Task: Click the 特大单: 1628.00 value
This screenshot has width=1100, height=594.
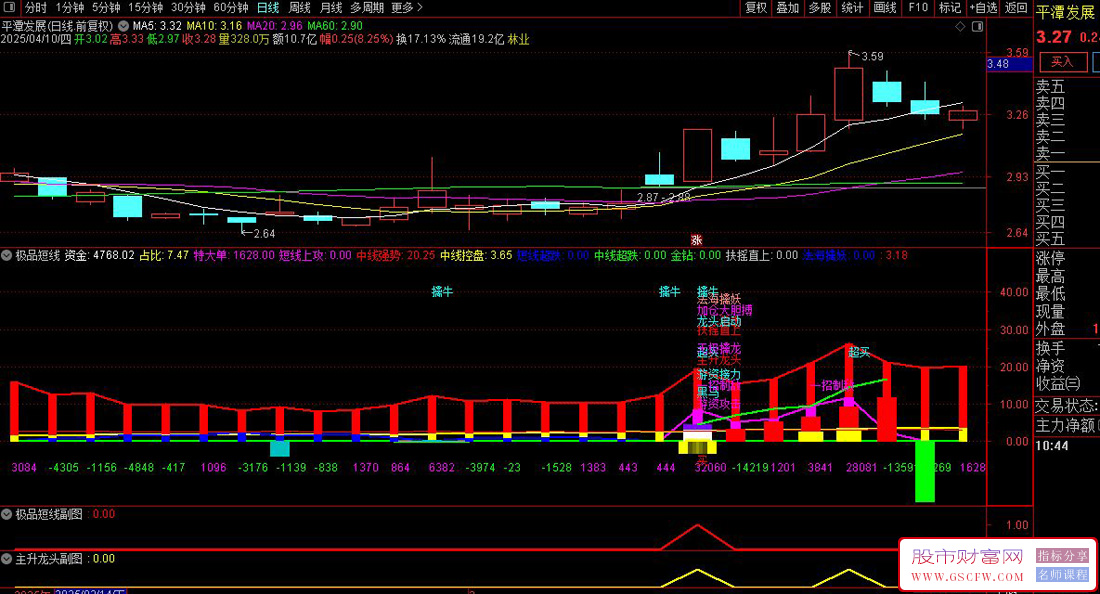Action: coord(234,255)
